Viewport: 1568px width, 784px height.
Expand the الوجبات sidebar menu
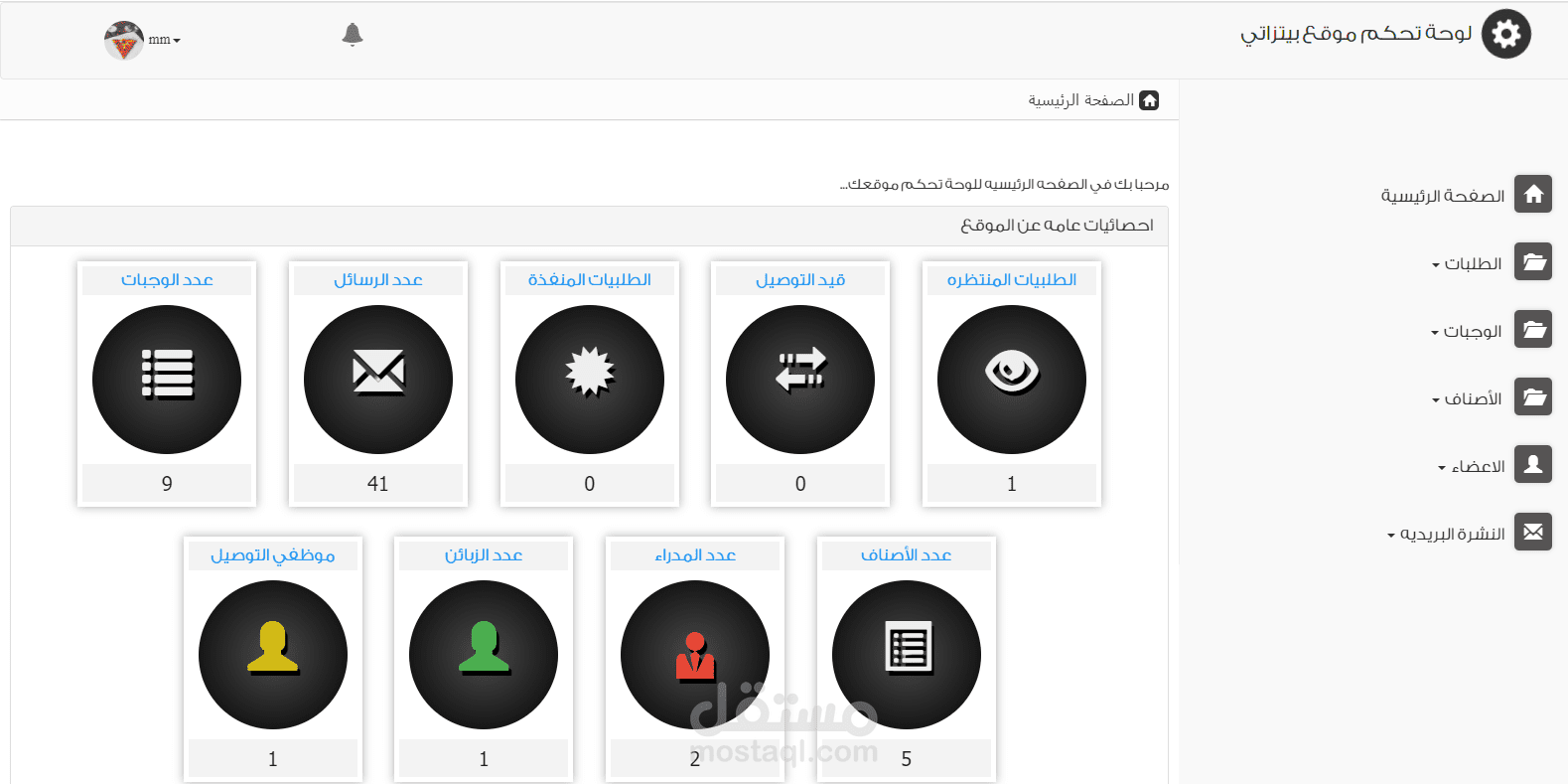(1466, 331)
